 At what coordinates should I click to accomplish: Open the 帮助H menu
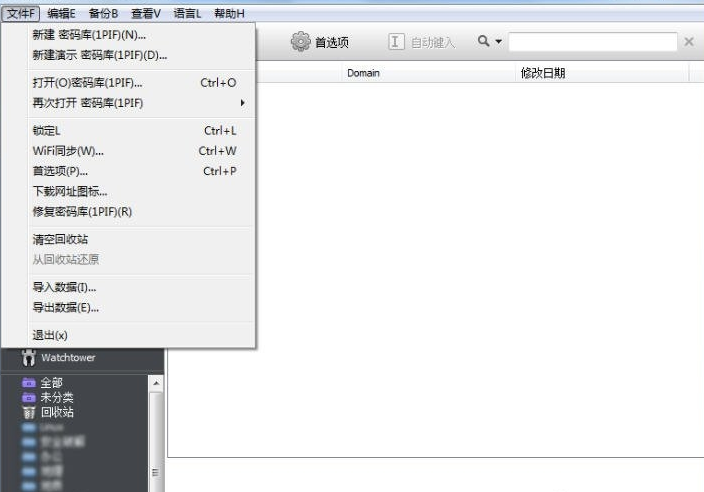coord(229,13)
